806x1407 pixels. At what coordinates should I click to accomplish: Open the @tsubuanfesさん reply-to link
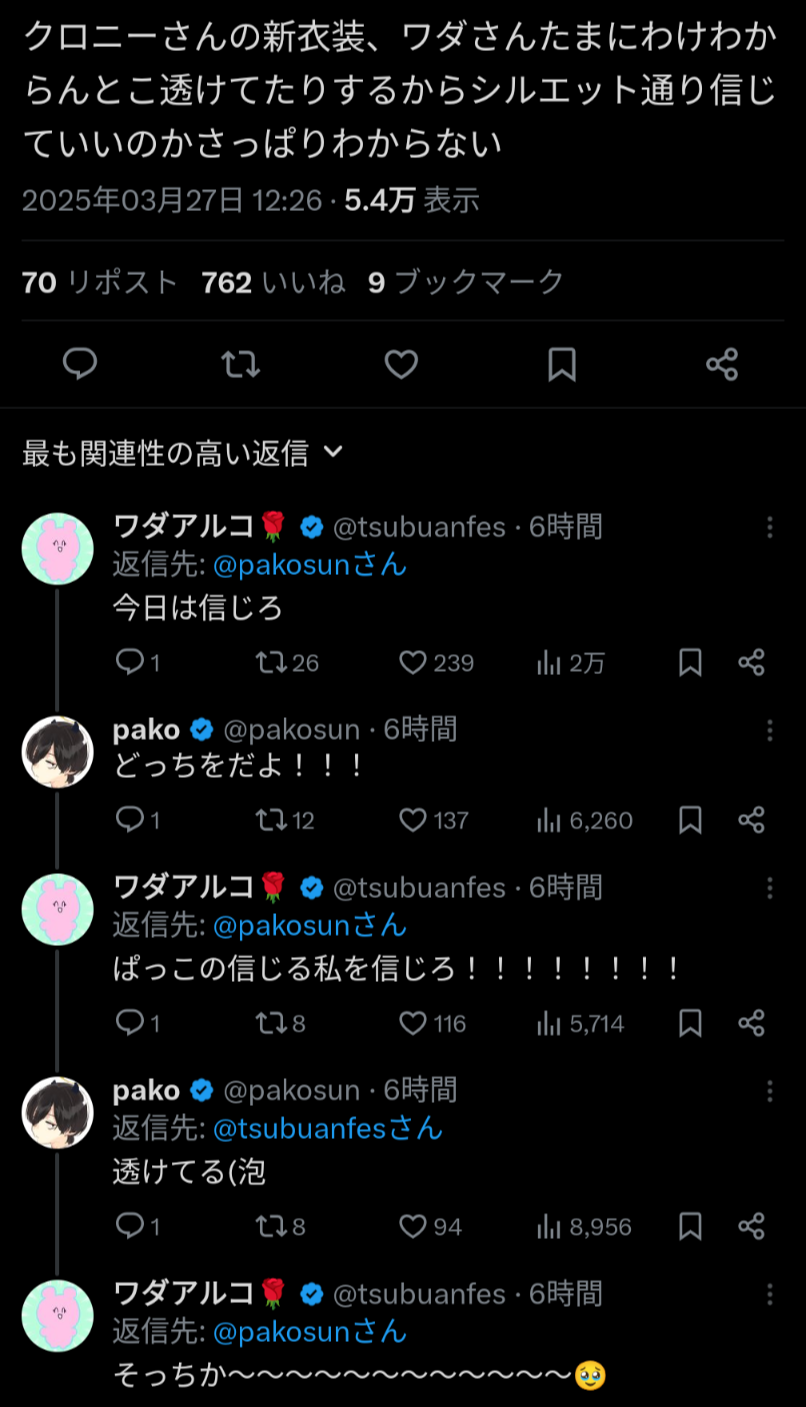coord(327,1129)
